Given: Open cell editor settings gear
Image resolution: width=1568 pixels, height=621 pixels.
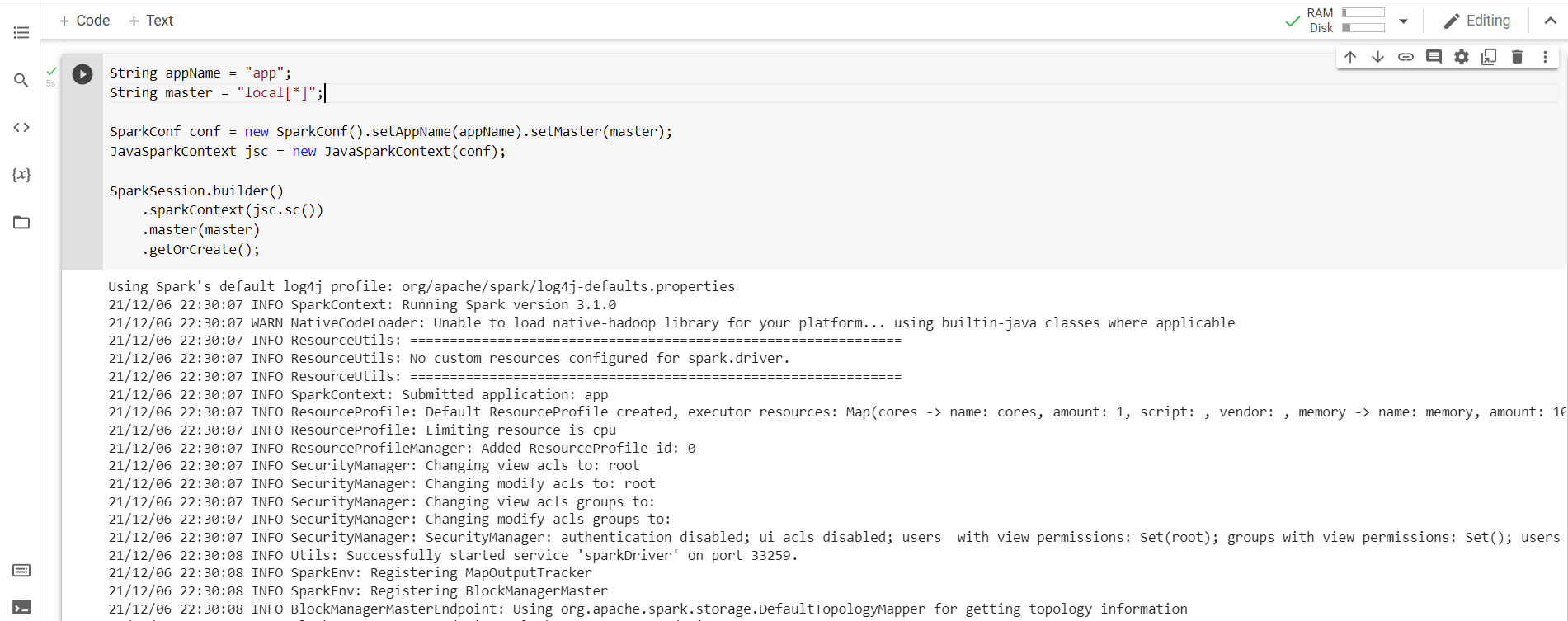Looking at the screenshot, I should click(x=1462, y=57).
